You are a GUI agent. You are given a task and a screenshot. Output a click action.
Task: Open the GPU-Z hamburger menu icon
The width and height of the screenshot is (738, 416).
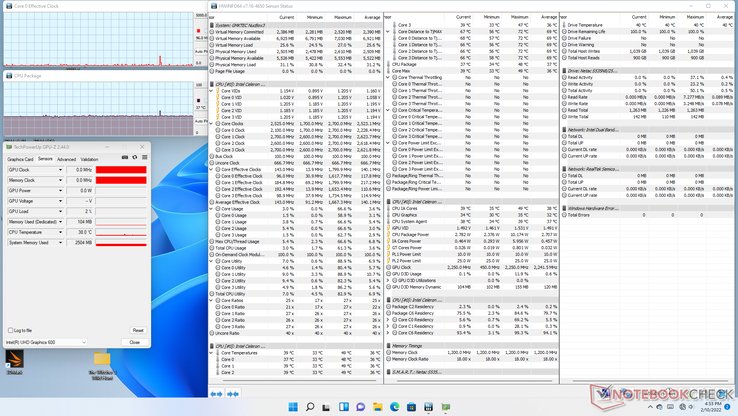tap(144, 157)
